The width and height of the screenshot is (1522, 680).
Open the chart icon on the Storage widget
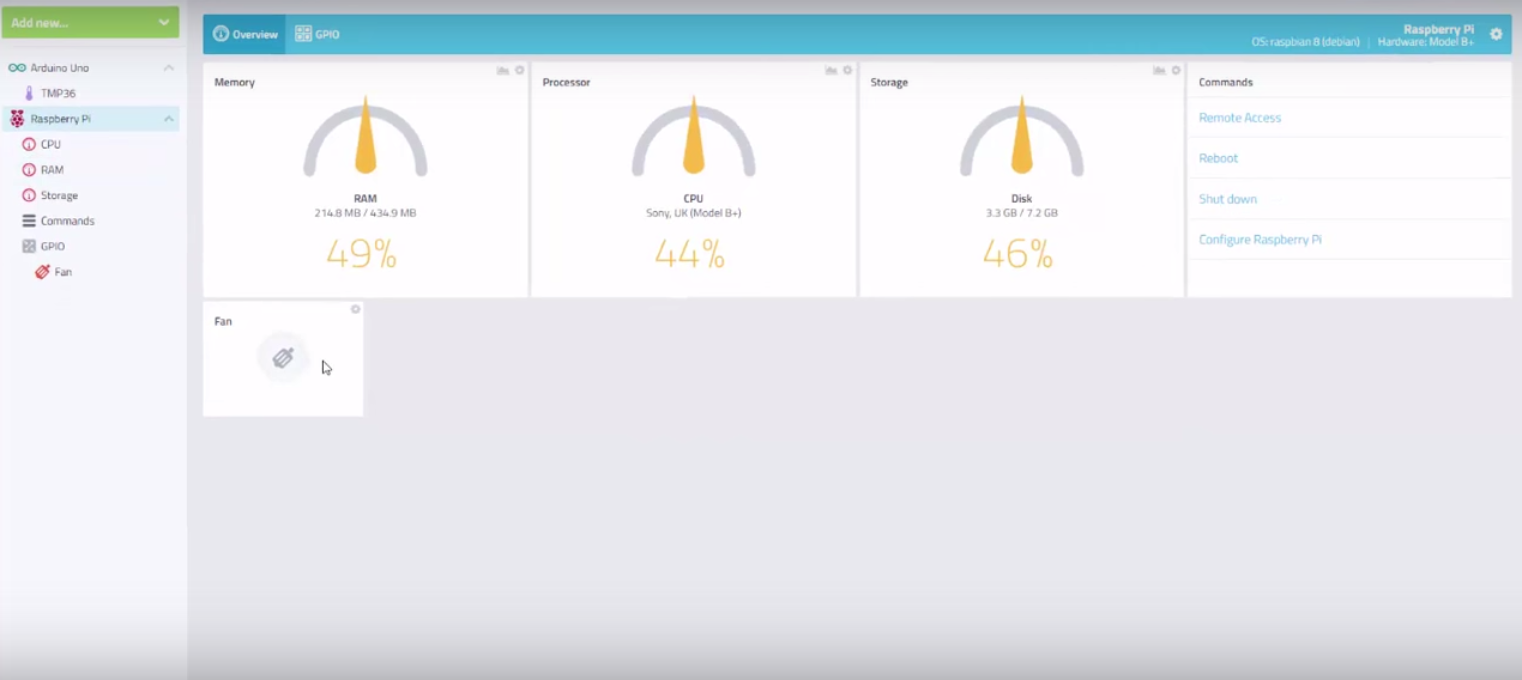1159,70
